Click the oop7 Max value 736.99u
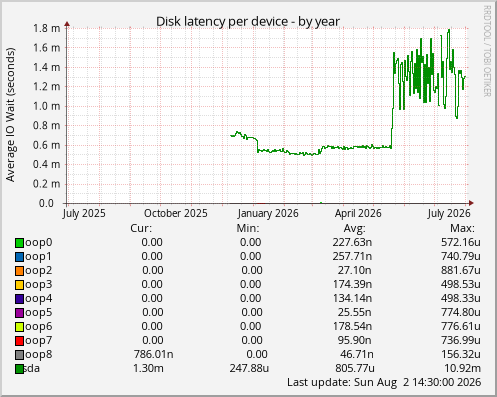Viewport: 497px width, 397px height. click(461, 340)
